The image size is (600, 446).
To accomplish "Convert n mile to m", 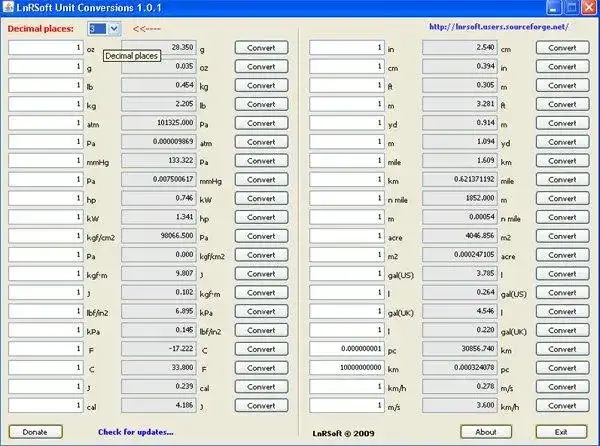I will (562, 199).
